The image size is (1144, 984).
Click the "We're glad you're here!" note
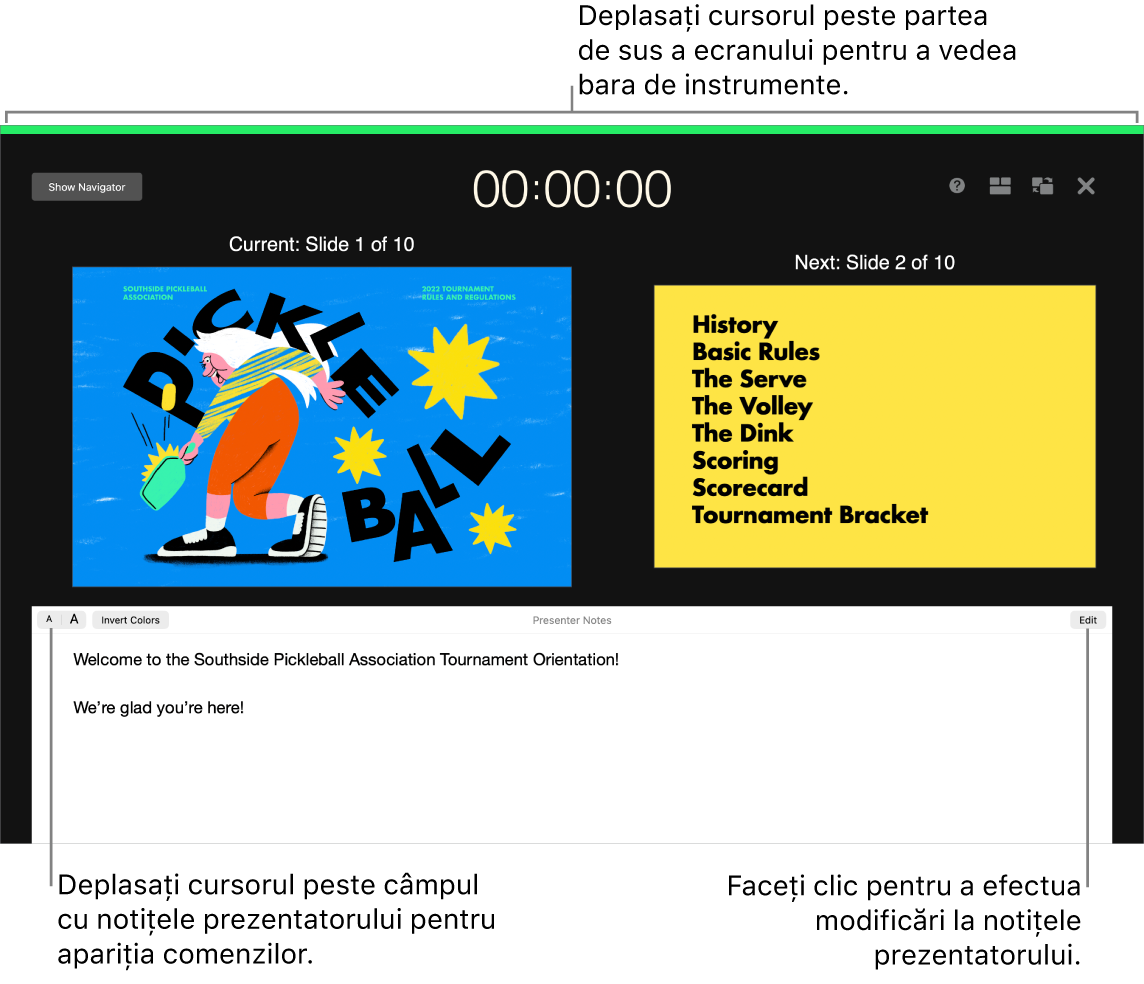[158, 708]
